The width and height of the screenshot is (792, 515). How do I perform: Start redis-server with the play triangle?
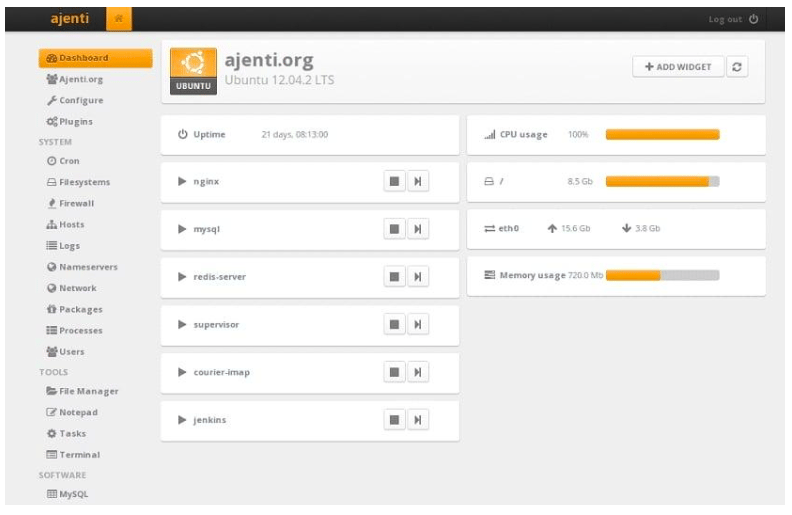click(x=182, y=277)
